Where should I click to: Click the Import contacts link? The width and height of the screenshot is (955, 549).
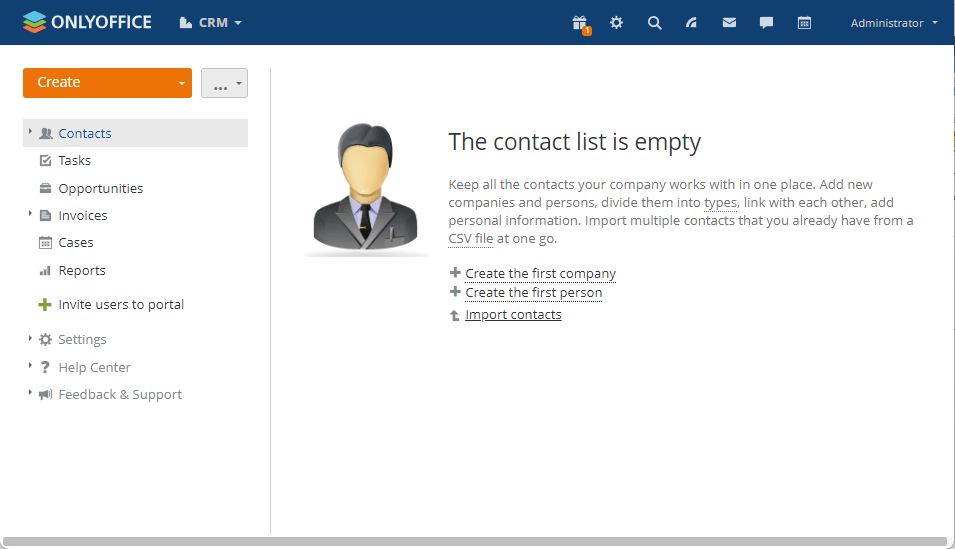513,315
